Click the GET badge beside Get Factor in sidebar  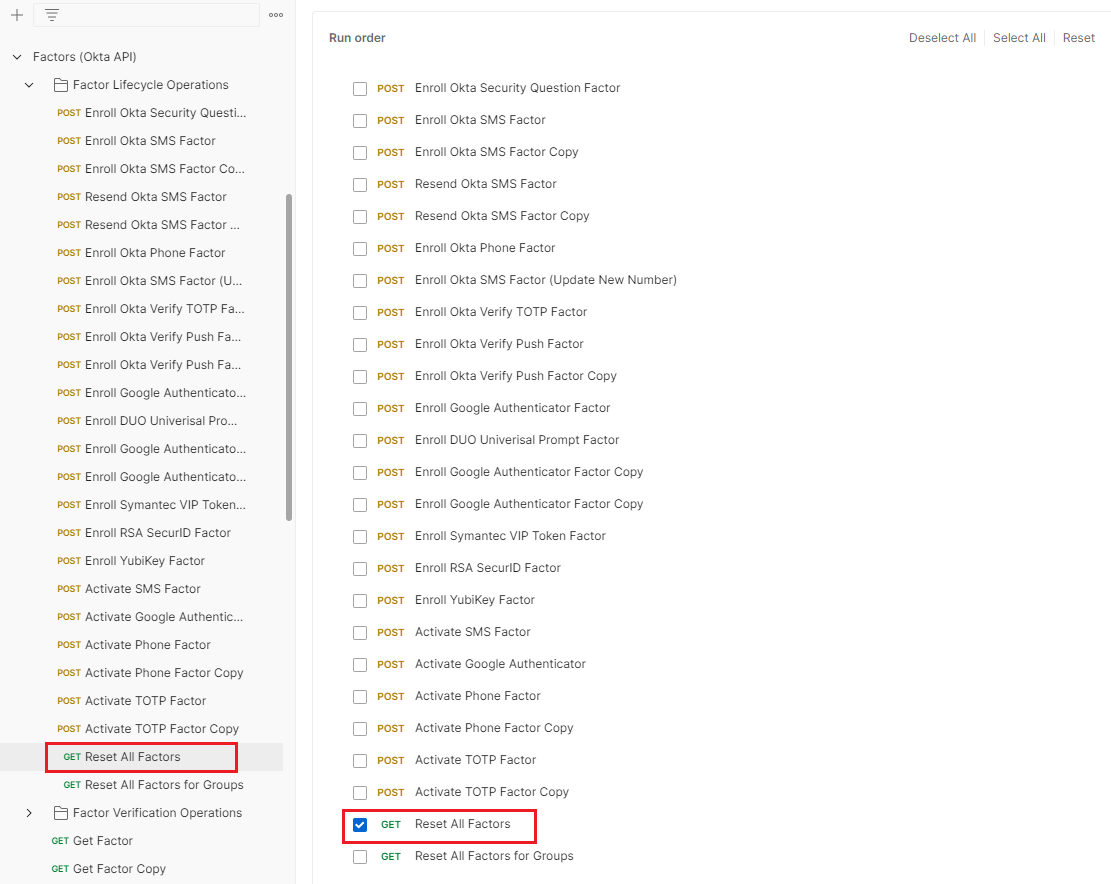[x=60, y=841]
